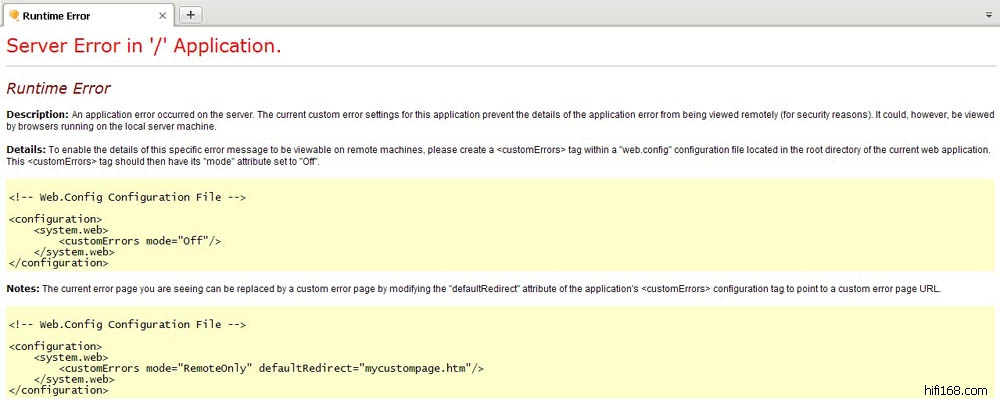This screenshot has height=403, width=1000.
Task: Click closing system.web tag in second code block
Action: [74, 379]
